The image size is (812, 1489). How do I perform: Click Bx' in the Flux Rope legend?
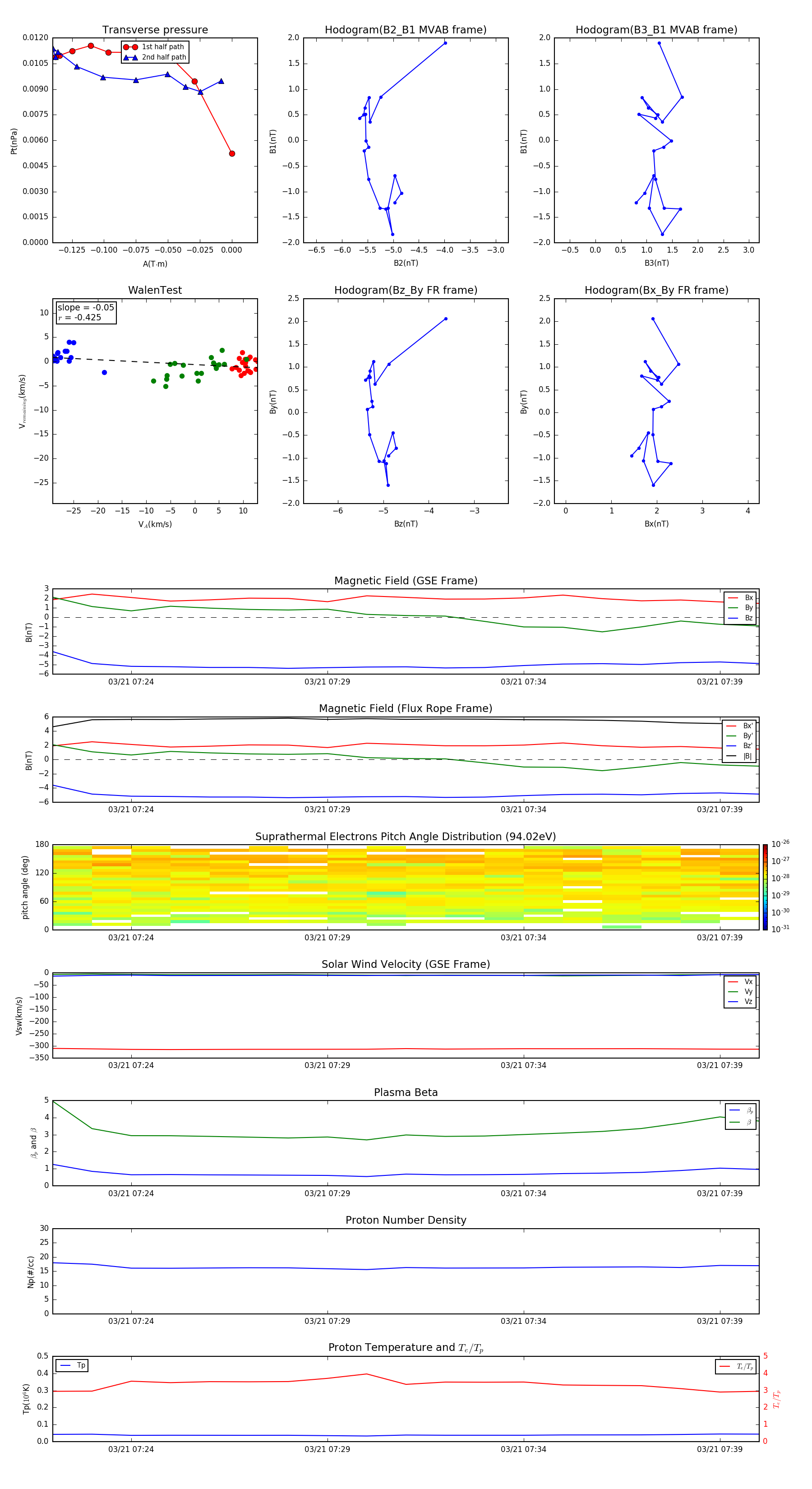pyautogui.click(x=740, y=726)
